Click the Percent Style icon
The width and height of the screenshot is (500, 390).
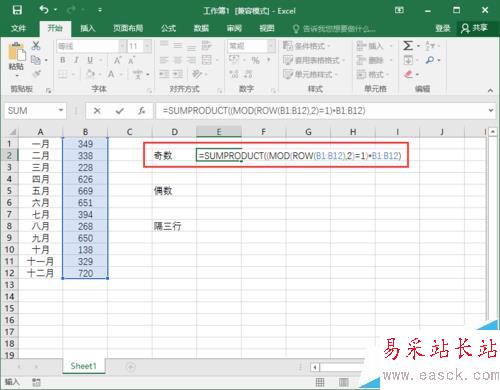point(255,60)
